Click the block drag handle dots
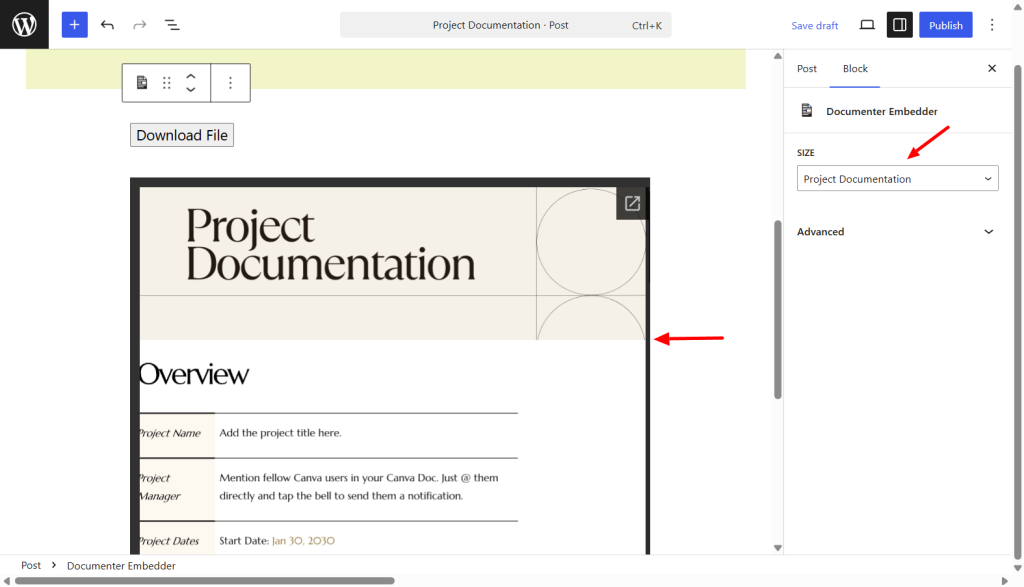 click(166, 83)
